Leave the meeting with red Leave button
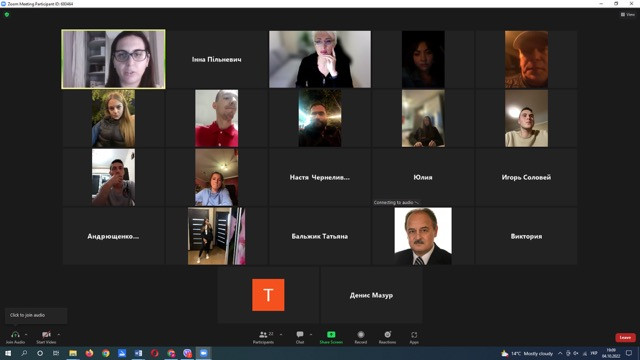Image resolution: width=640 pixels, height=360 pixels. coord(625,338)
